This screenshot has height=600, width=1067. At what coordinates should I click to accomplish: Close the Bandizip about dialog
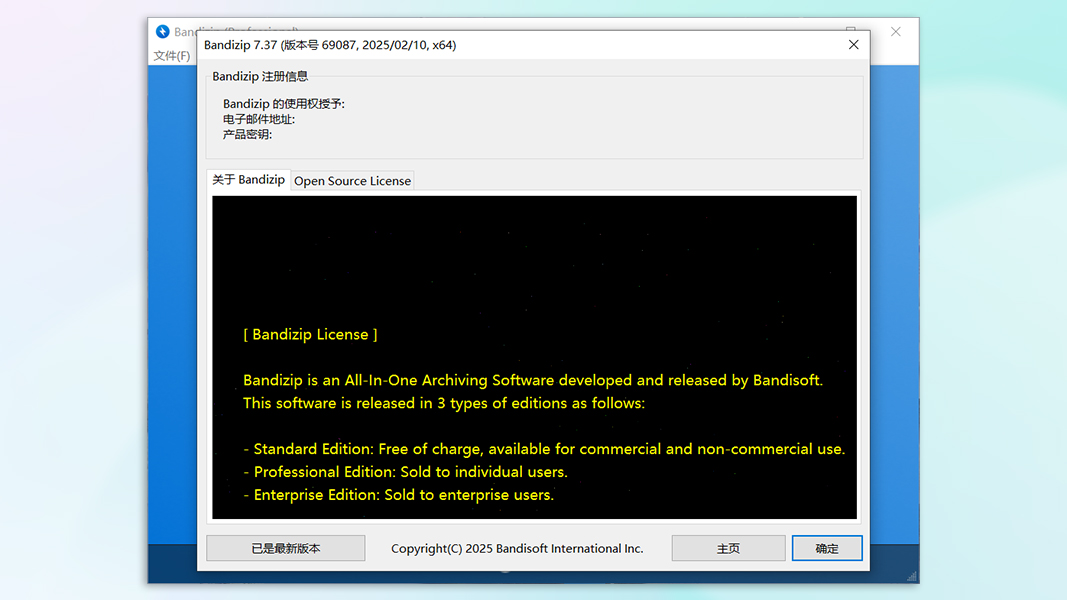tap(853, 45)
